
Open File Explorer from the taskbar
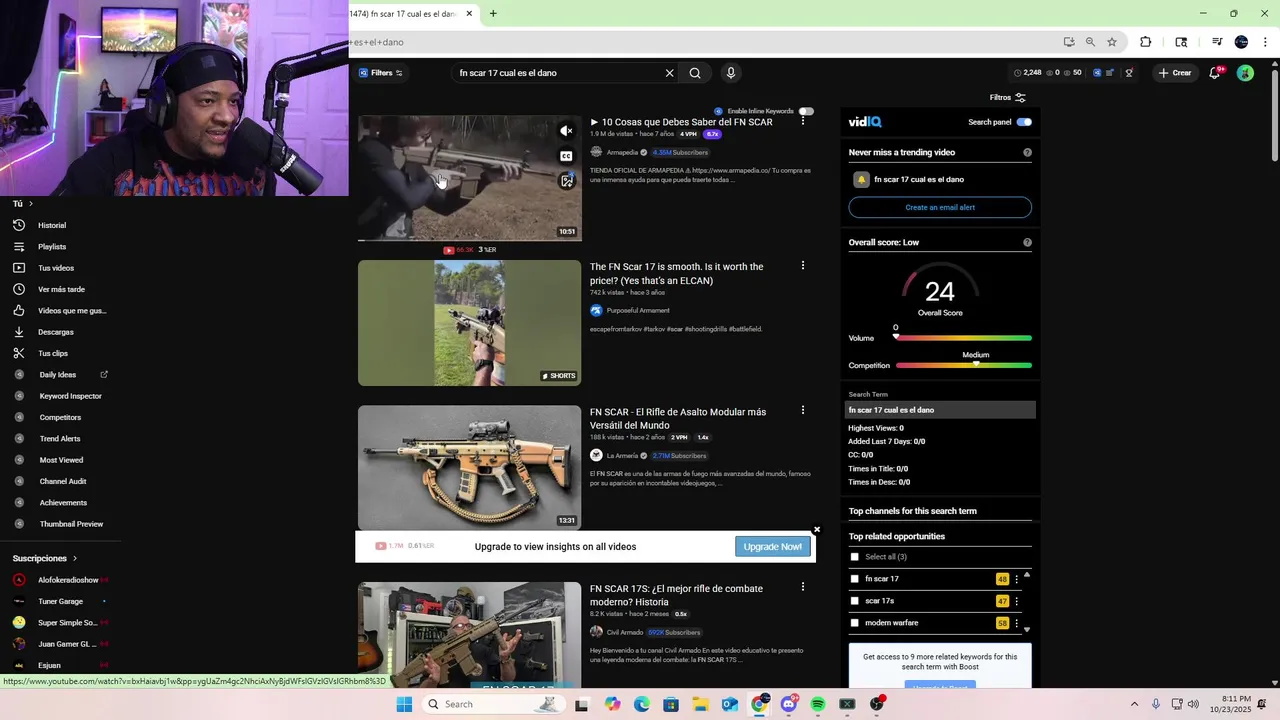click(700, 704)
